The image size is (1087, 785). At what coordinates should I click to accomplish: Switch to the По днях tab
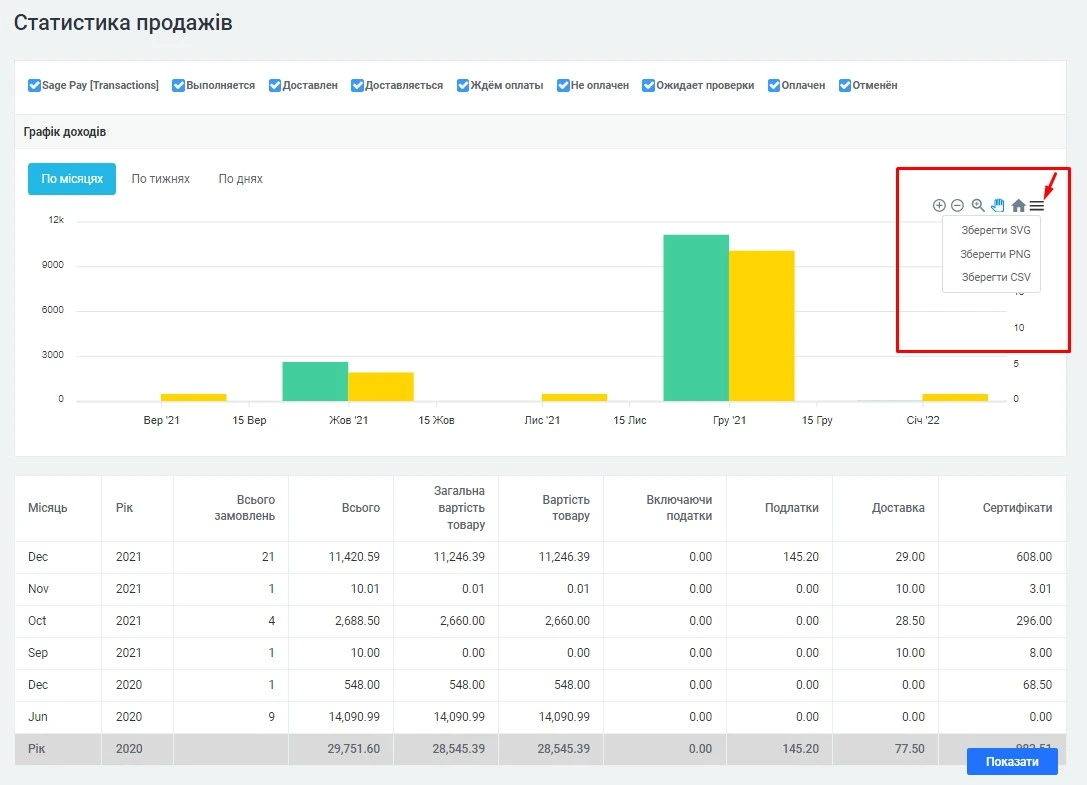(x=240, y=179)
